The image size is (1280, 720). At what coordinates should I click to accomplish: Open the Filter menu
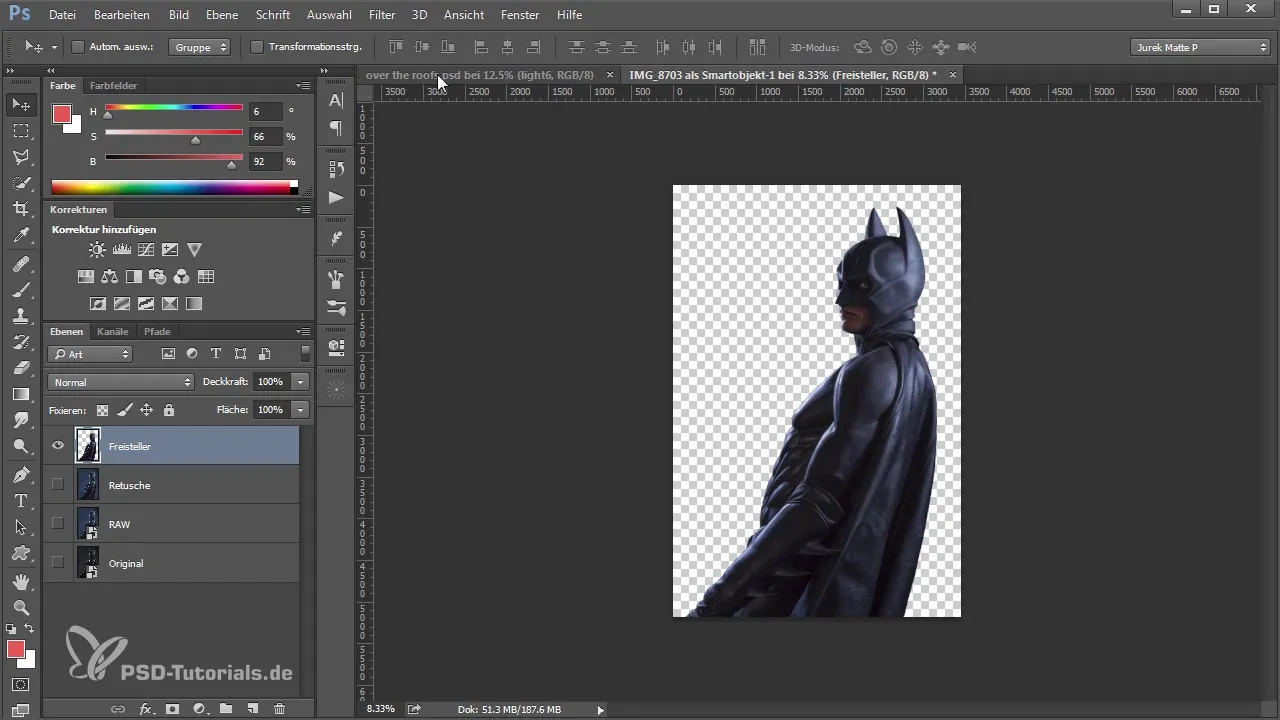[x=381, y=15]
